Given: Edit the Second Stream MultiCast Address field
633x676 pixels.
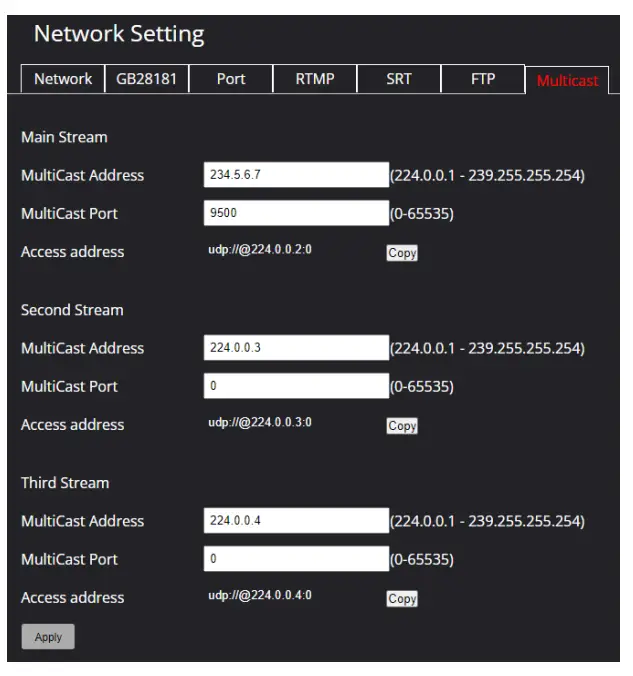Looking at the screenshot, I should (296, 348).
